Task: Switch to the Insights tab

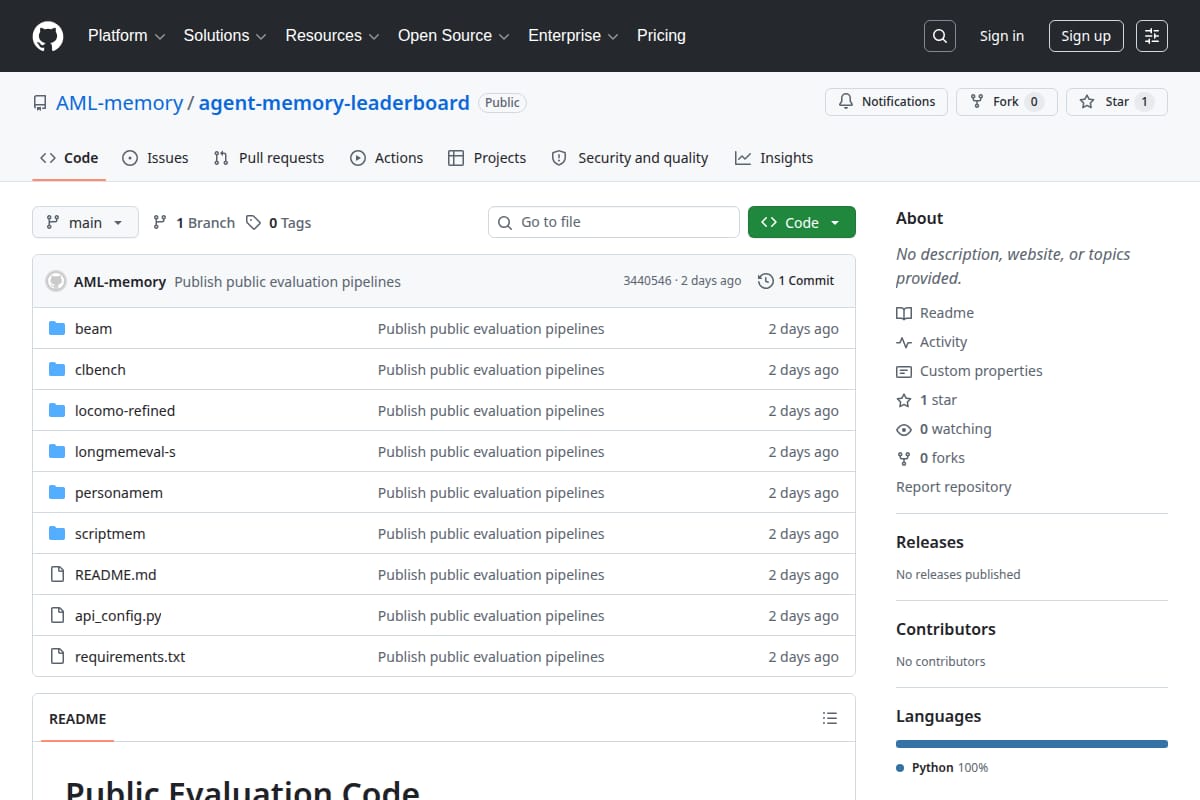Action: point(774,158)
